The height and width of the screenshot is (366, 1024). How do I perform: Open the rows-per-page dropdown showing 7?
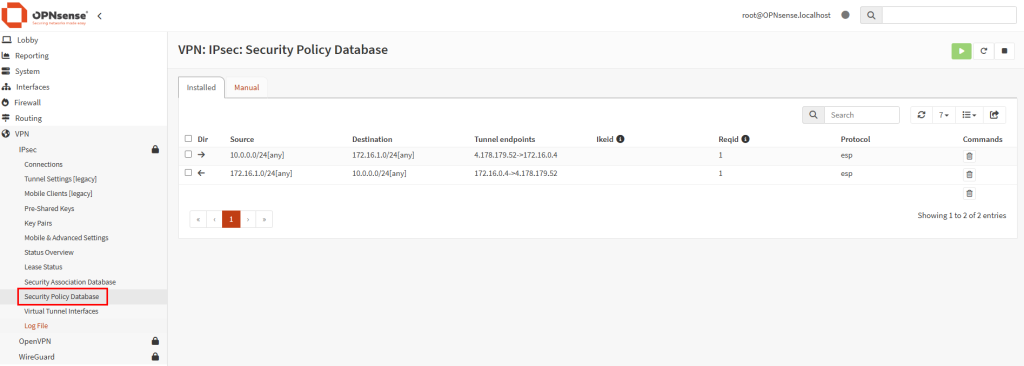[944, 115]
